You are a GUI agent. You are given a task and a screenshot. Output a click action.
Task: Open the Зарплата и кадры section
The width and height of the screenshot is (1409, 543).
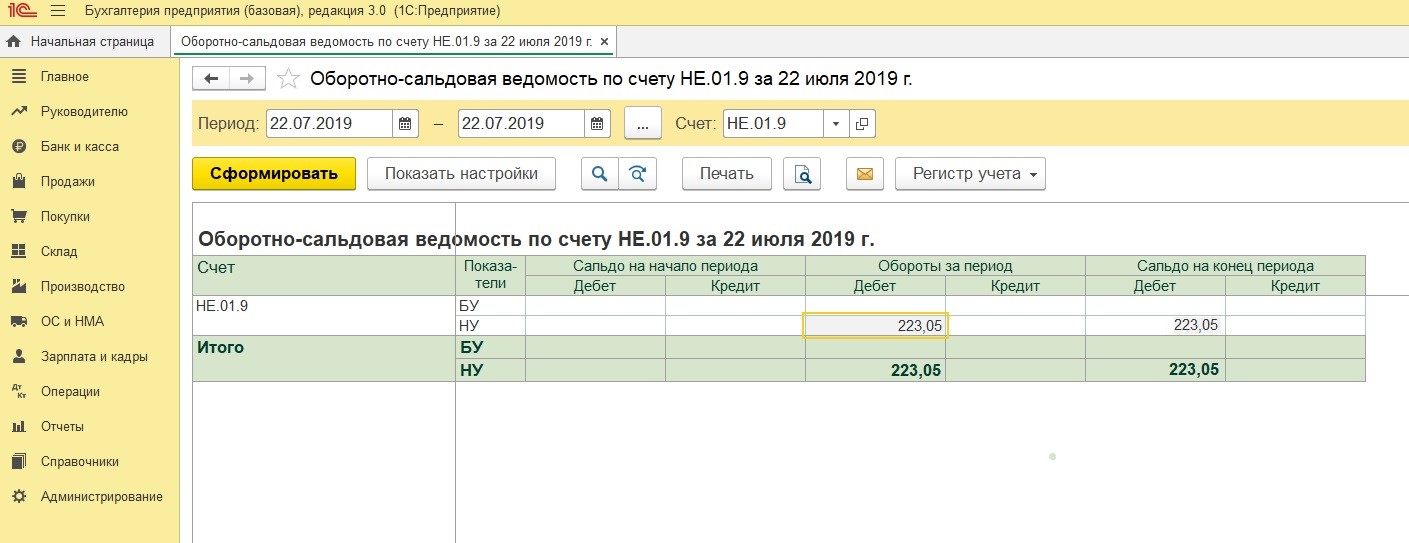click(x=94, y=357)
